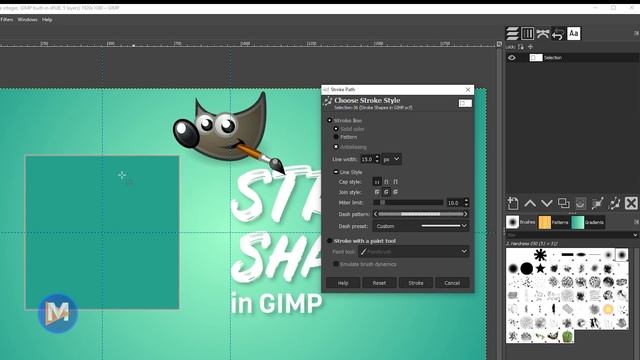Image resolution: width=640 pixels, height=360 pixels.
Task: Delete the path with the X icon
Action: (631, 203)
